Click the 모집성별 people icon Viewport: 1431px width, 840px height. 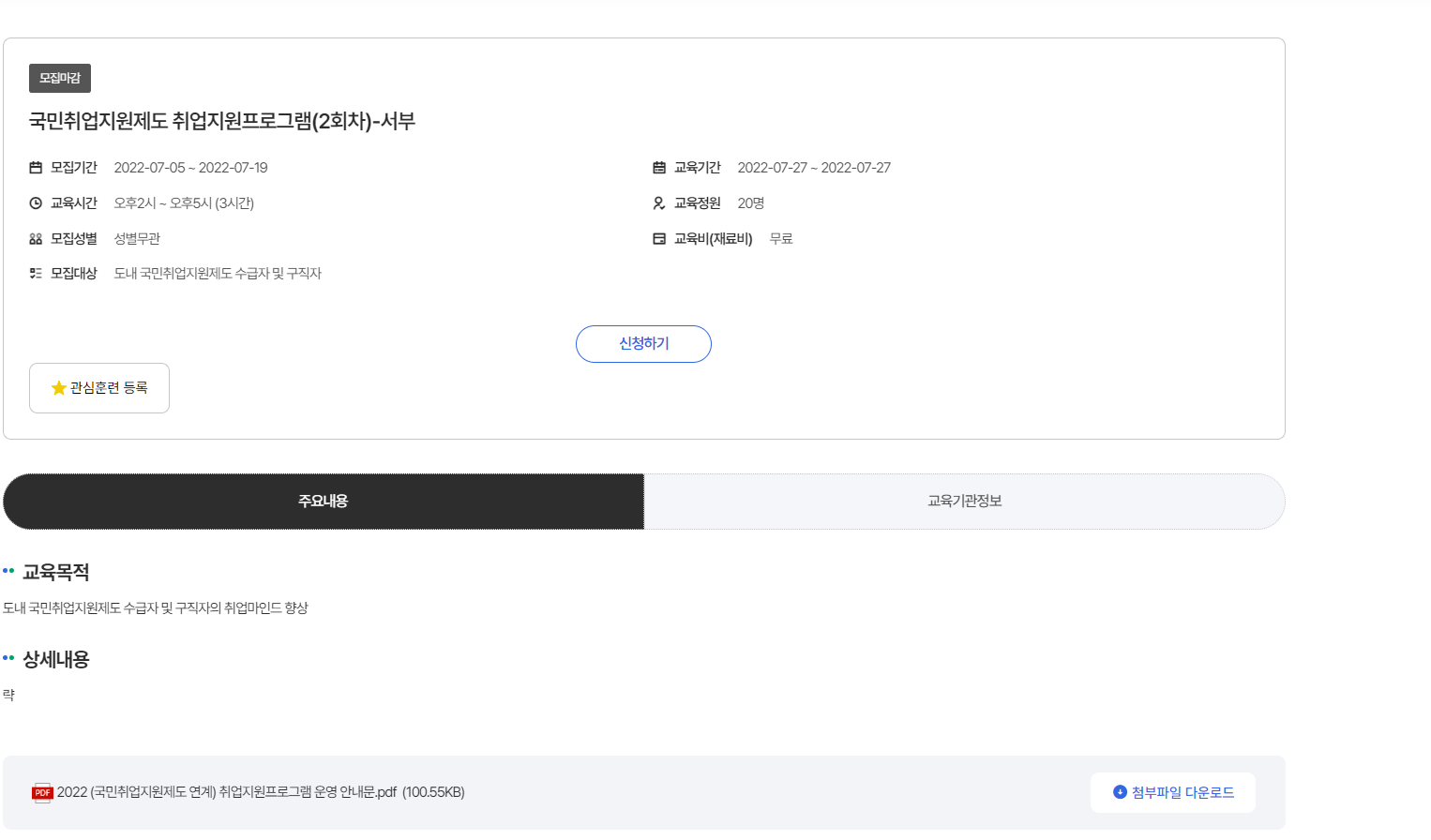click(x=36, y=239)
